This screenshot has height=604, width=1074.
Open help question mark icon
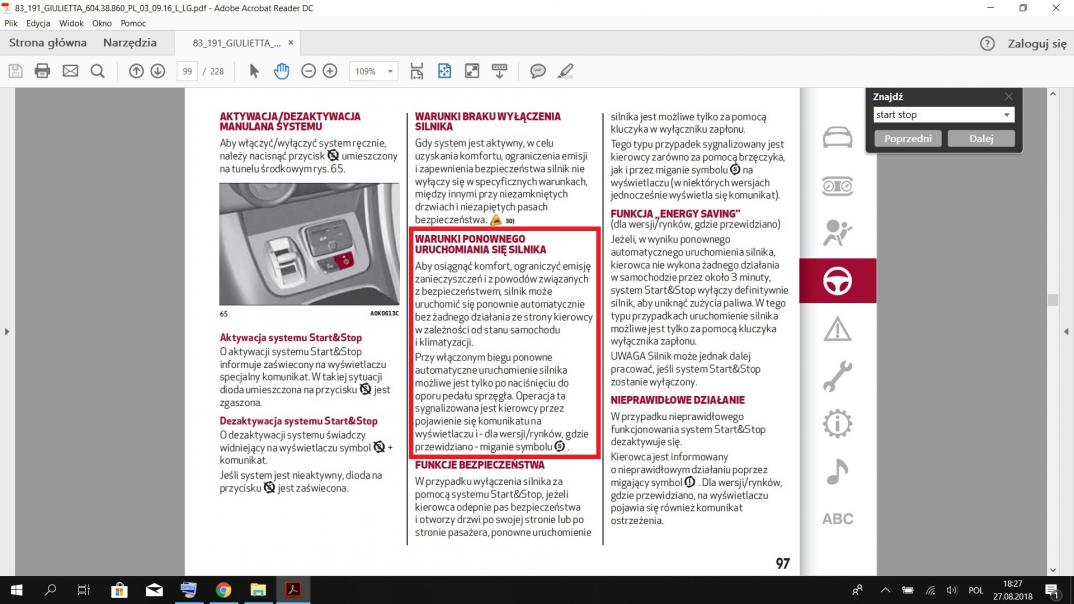(987, 44)
